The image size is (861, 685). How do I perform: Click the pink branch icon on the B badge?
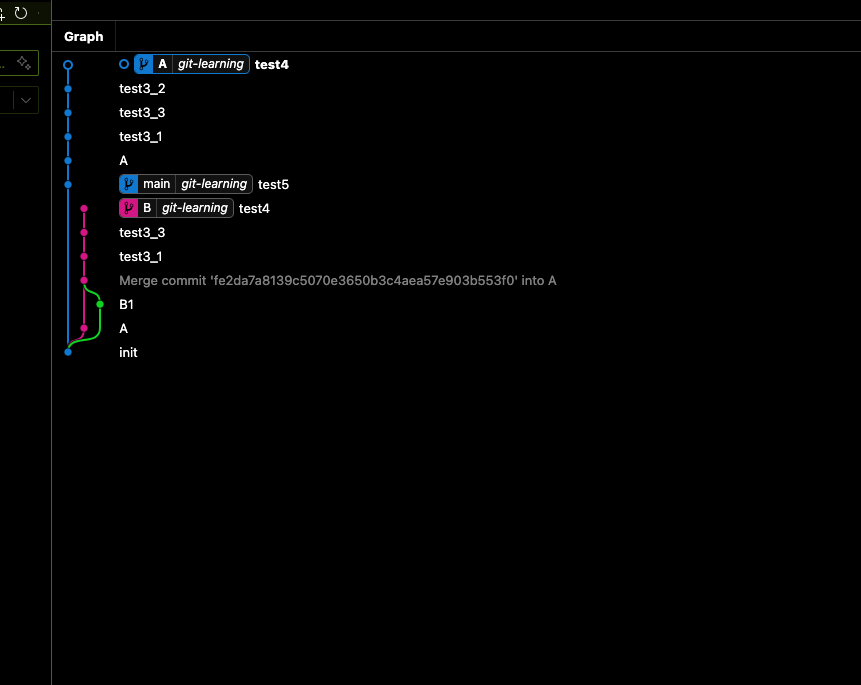click(129, 208)
